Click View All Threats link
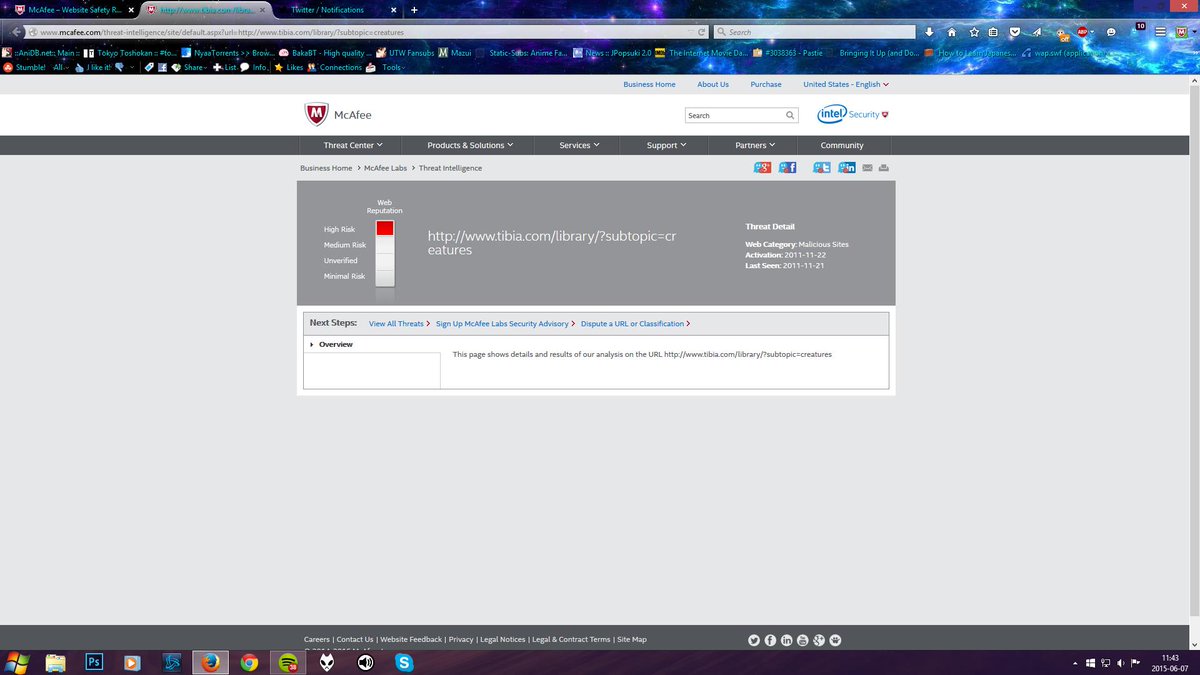The height and width of the screenshot is (675, 1200). point(396,323)
